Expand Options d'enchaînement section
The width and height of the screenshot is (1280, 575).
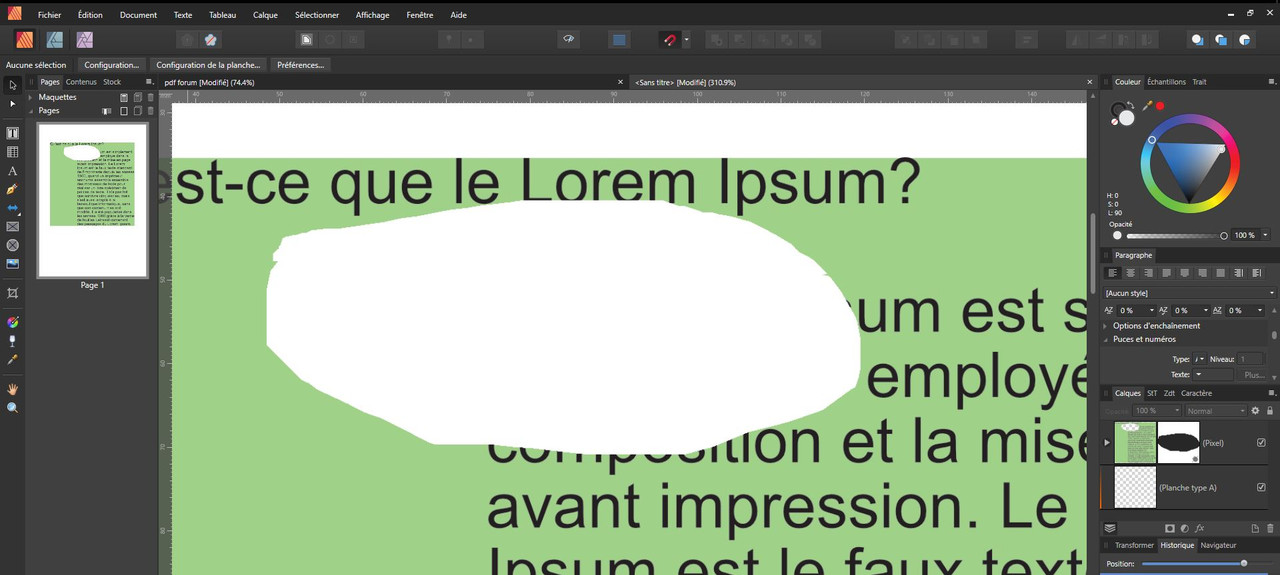point(1106,326)
